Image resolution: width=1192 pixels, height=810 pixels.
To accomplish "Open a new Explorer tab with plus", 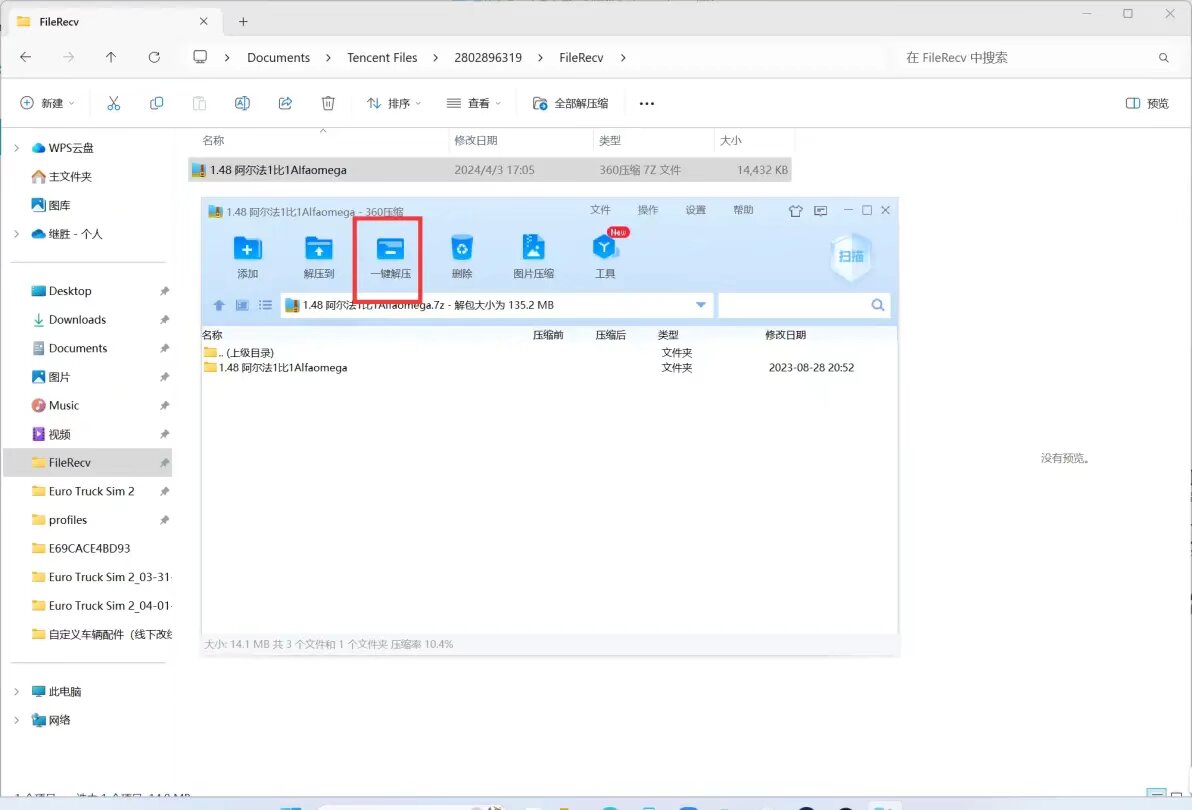I will [243, 21].
